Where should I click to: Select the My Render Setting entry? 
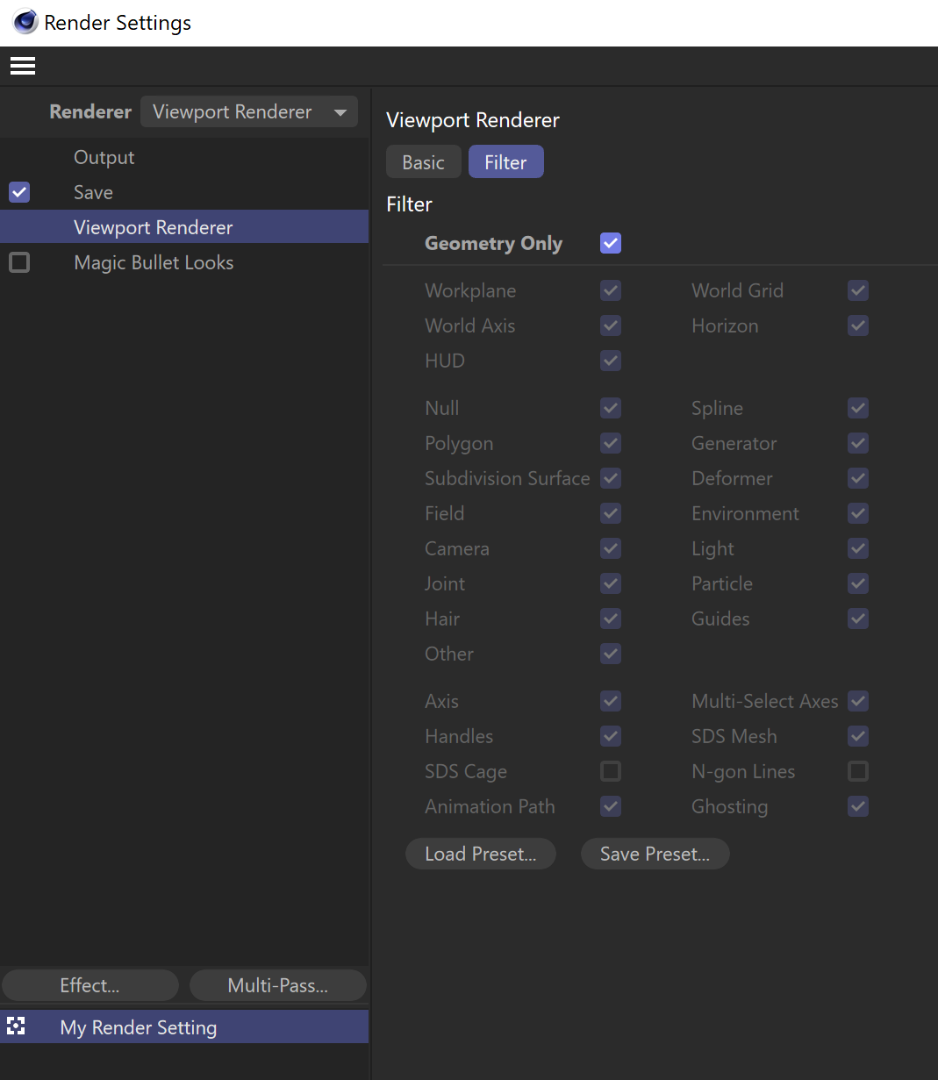click(138, 1027)
